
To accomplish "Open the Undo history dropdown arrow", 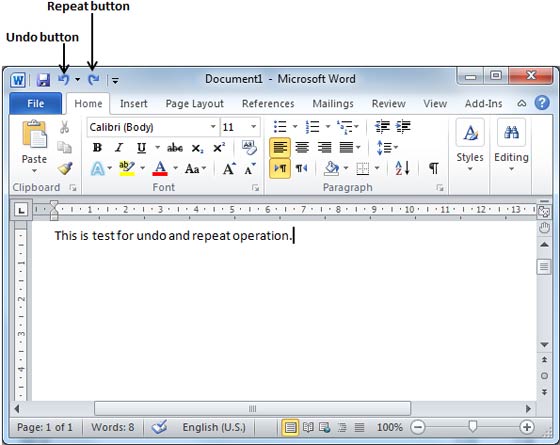I will click(78, 80).
